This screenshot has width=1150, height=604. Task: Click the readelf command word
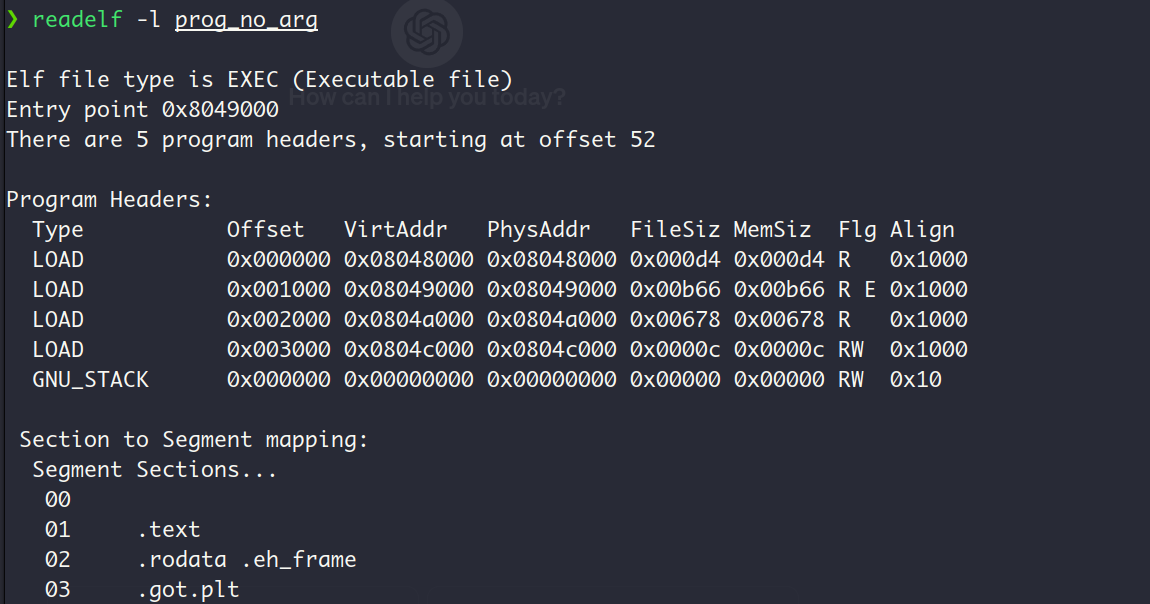point(77,19)
